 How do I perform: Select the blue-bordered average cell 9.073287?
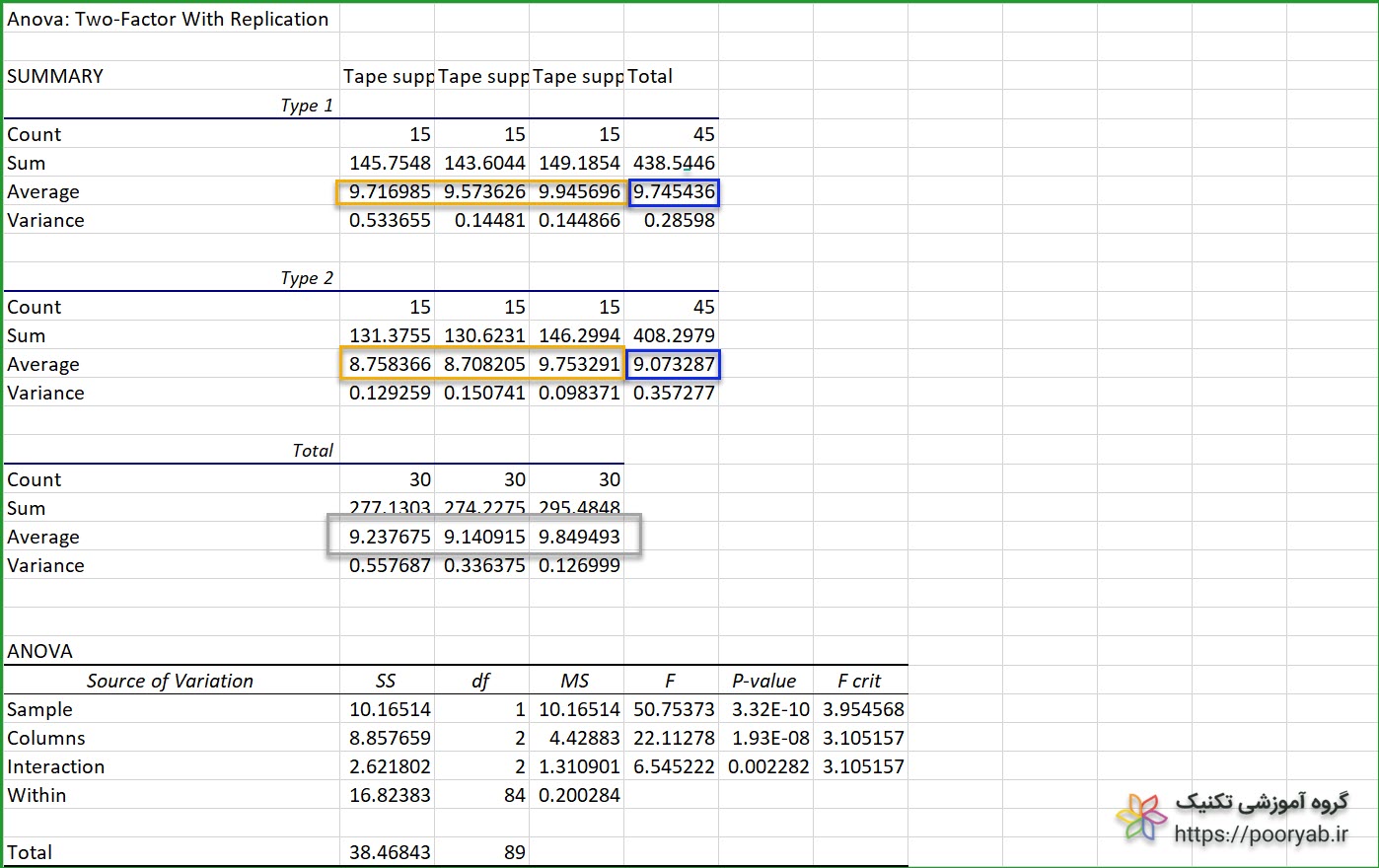coord(674,365)
